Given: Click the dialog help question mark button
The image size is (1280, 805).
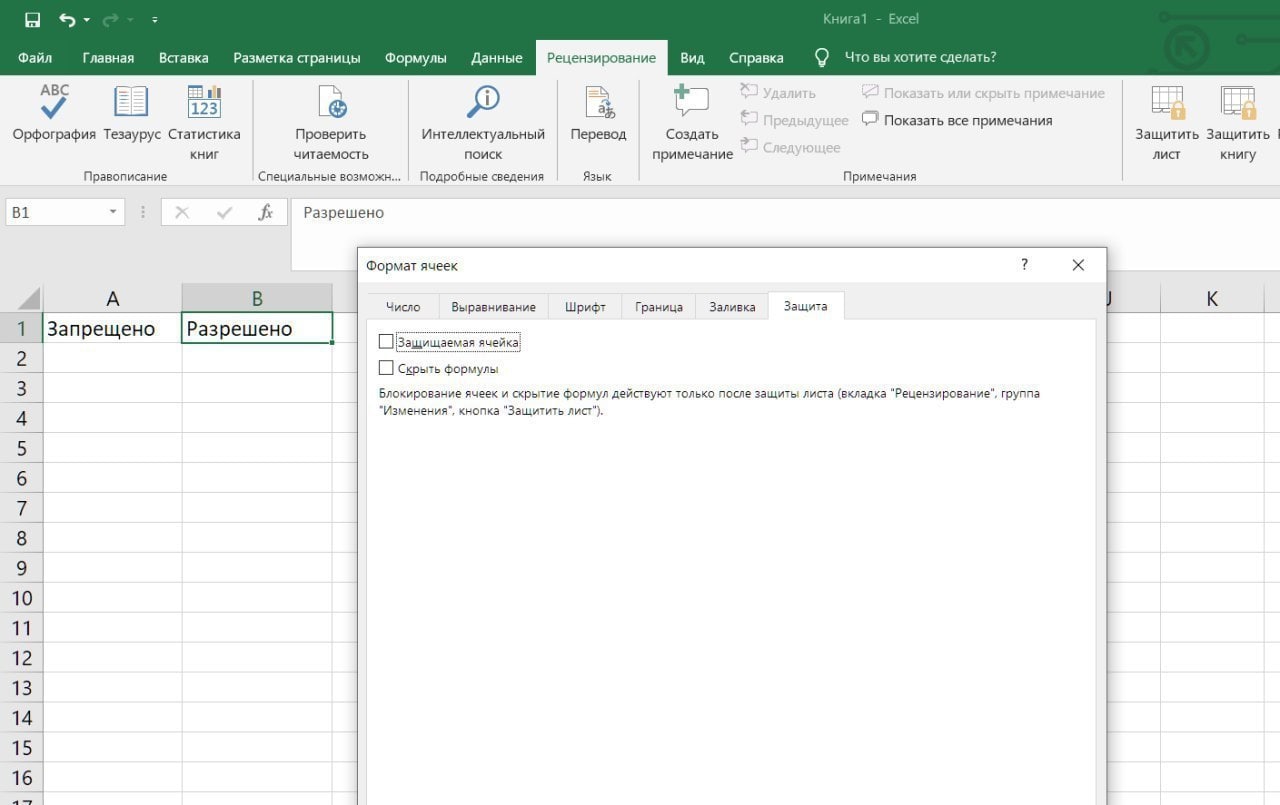Looking at the screenshot, I should click(x=1024, y=265).
